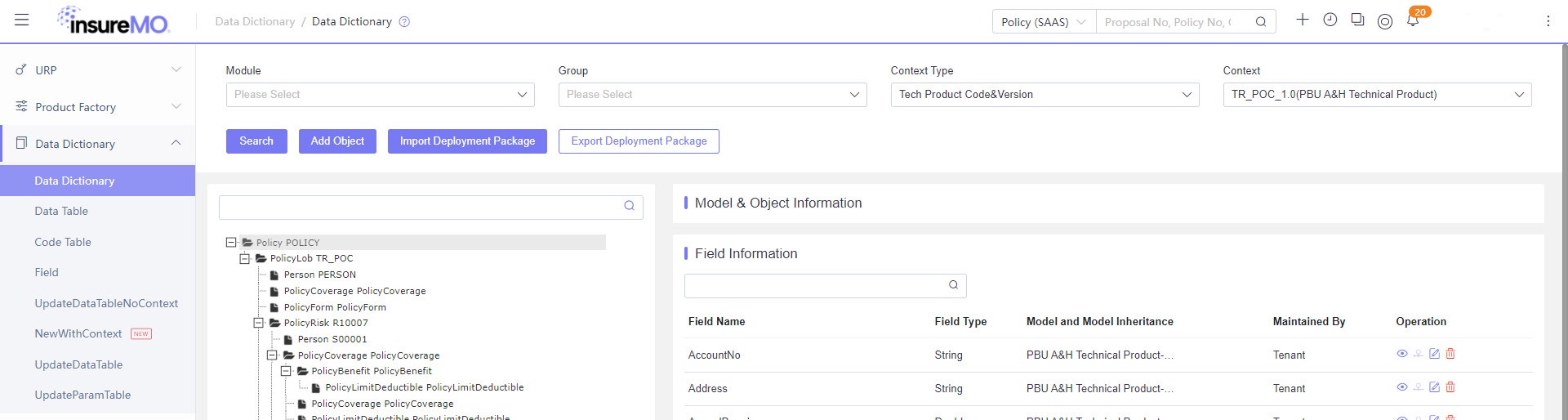The height and width of the screenshot is (420, 1568).
Task: Click the Export Deployment Package button
Action: click(x=639, y=141)
